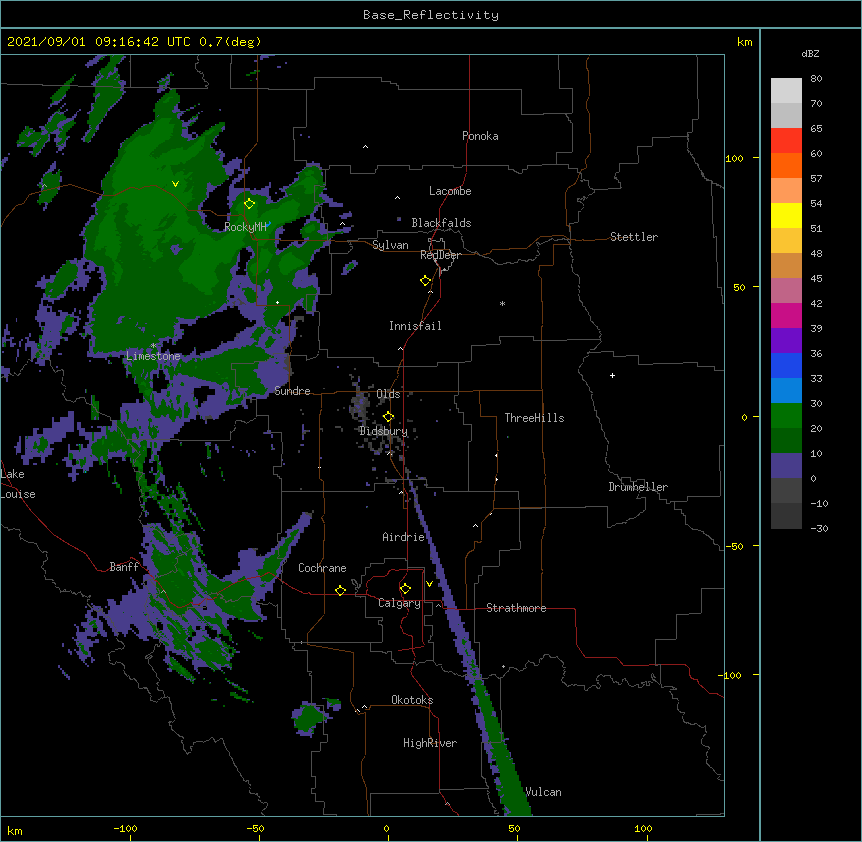Click the Vulcan city label

pyautogui.click(x=543, y=792)
